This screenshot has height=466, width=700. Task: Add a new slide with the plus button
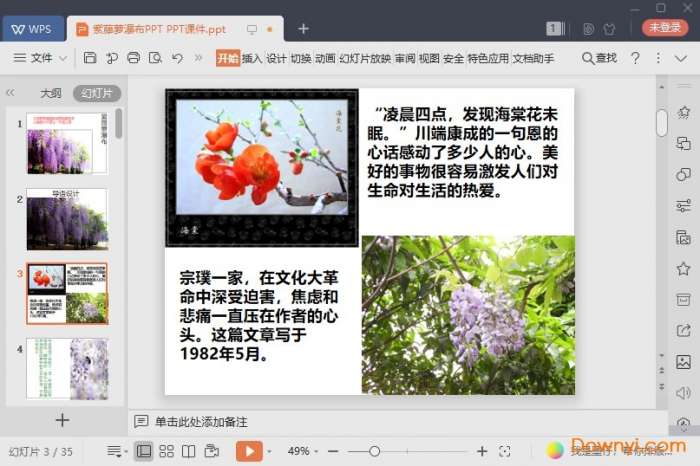point(62,420)
